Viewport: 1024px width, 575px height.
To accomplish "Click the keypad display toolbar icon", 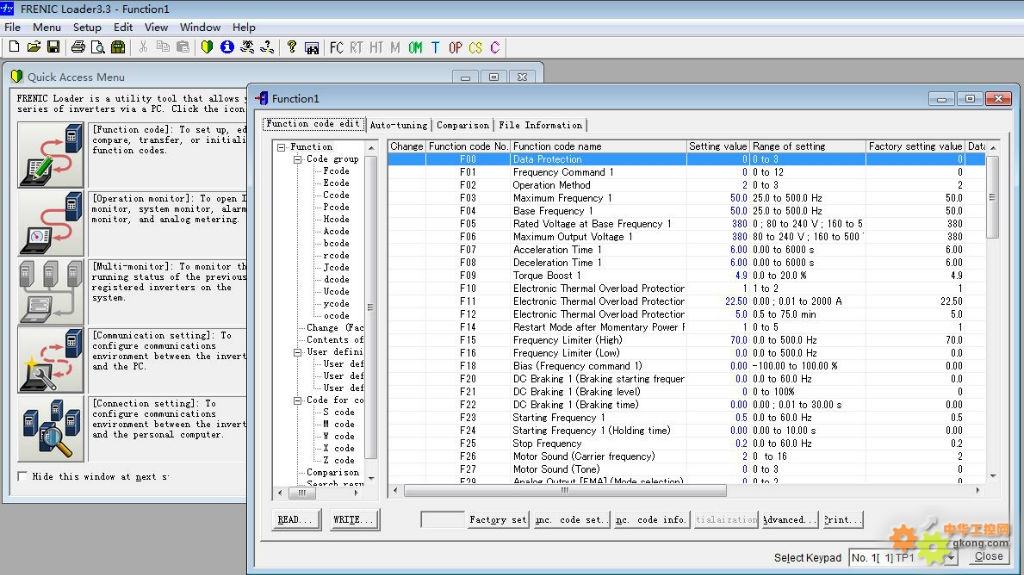I will click(312, 48).
